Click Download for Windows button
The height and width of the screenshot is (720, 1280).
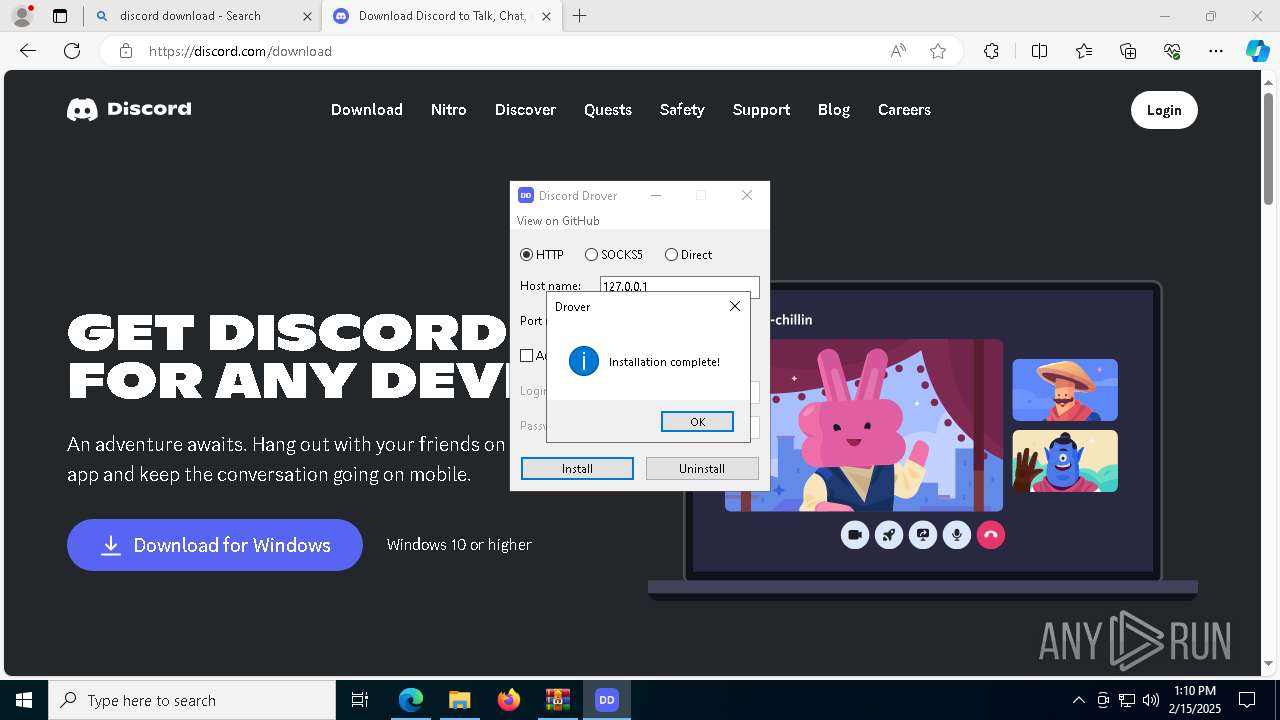pyautogui.click(x=215, y=545)
